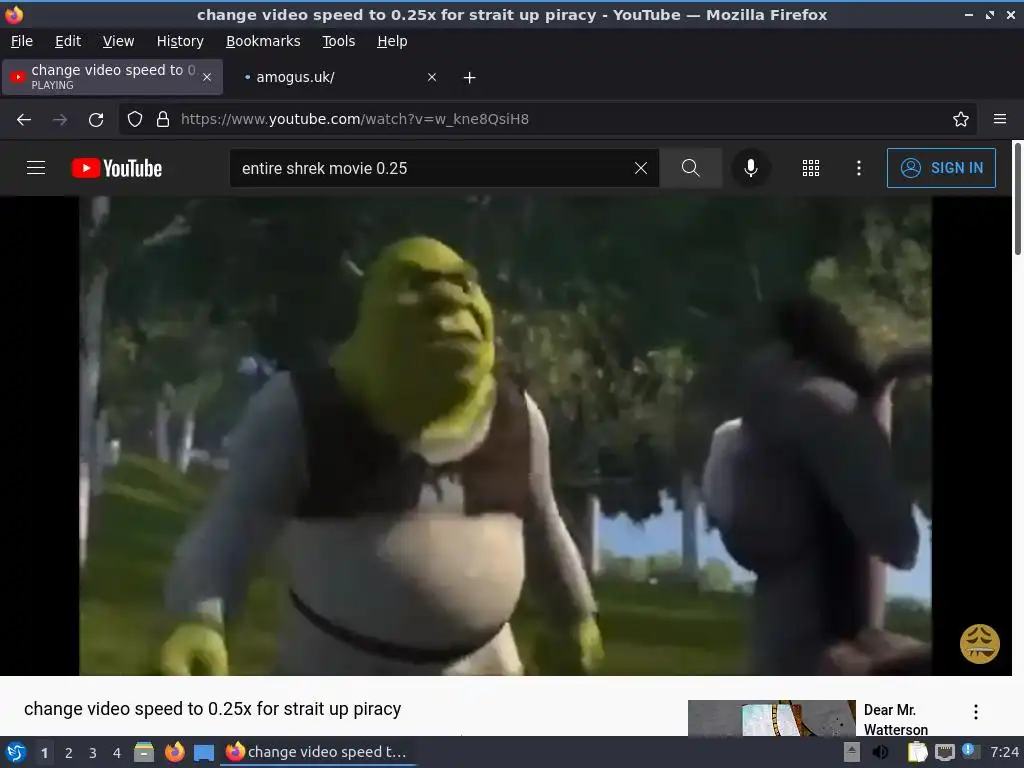Viewport: 1024px width, 768px height.
Task: Go to the YouTube home logo
Action: pos(117,168)
